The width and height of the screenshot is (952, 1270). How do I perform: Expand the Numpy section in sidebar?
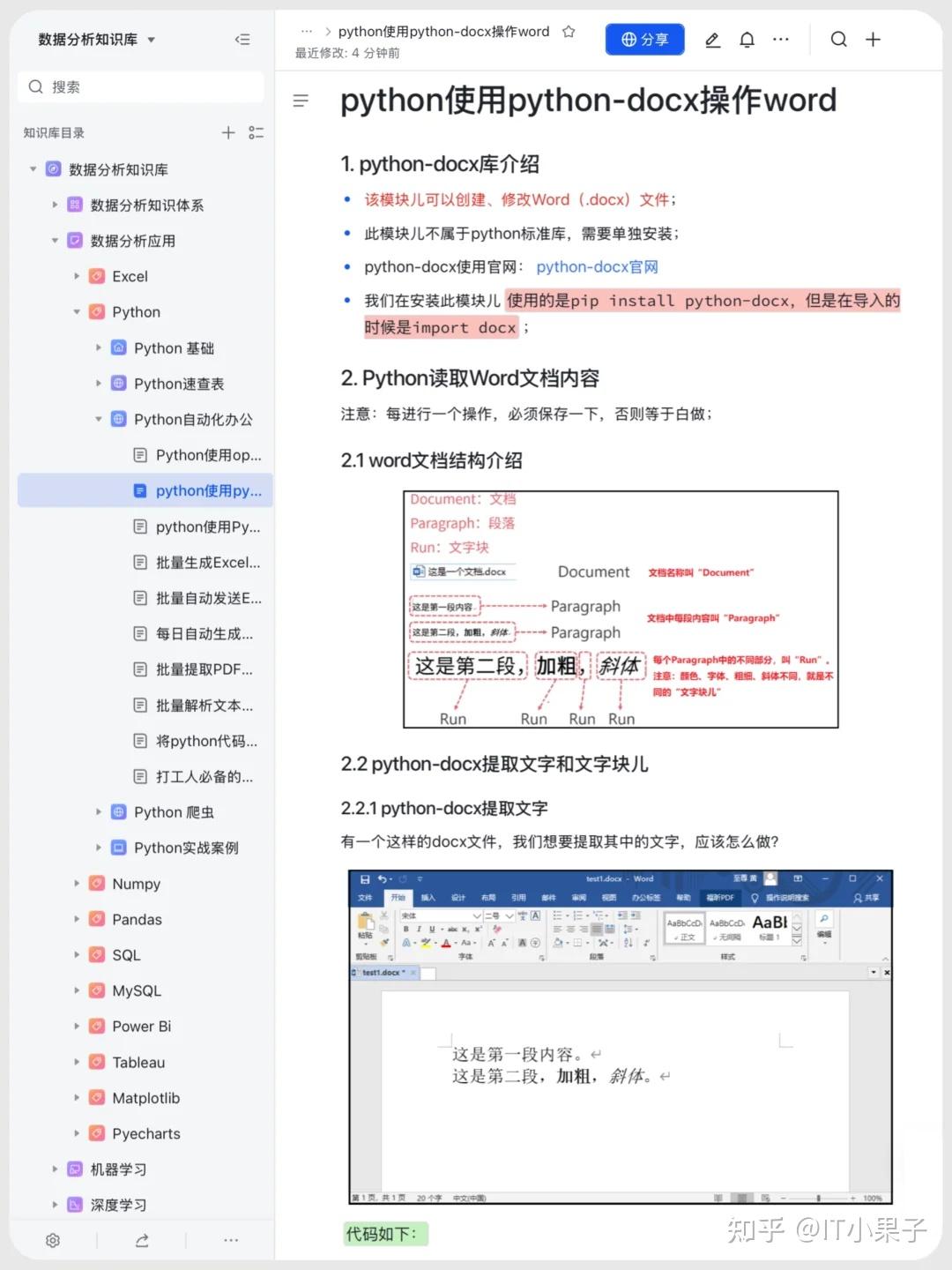coord(78,883)
